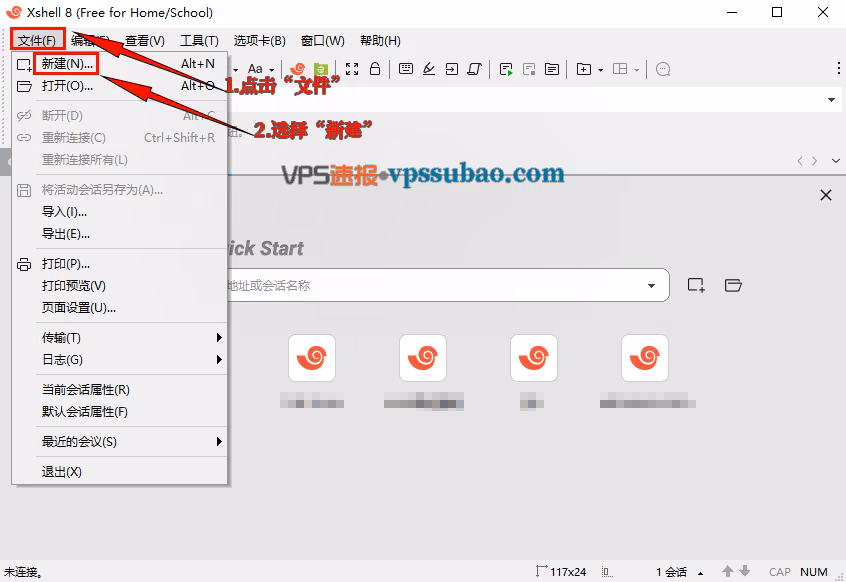Select the highlight pen toolbar icon
The height and width of the screenshot is (582, 846).
tap(430, 68)
